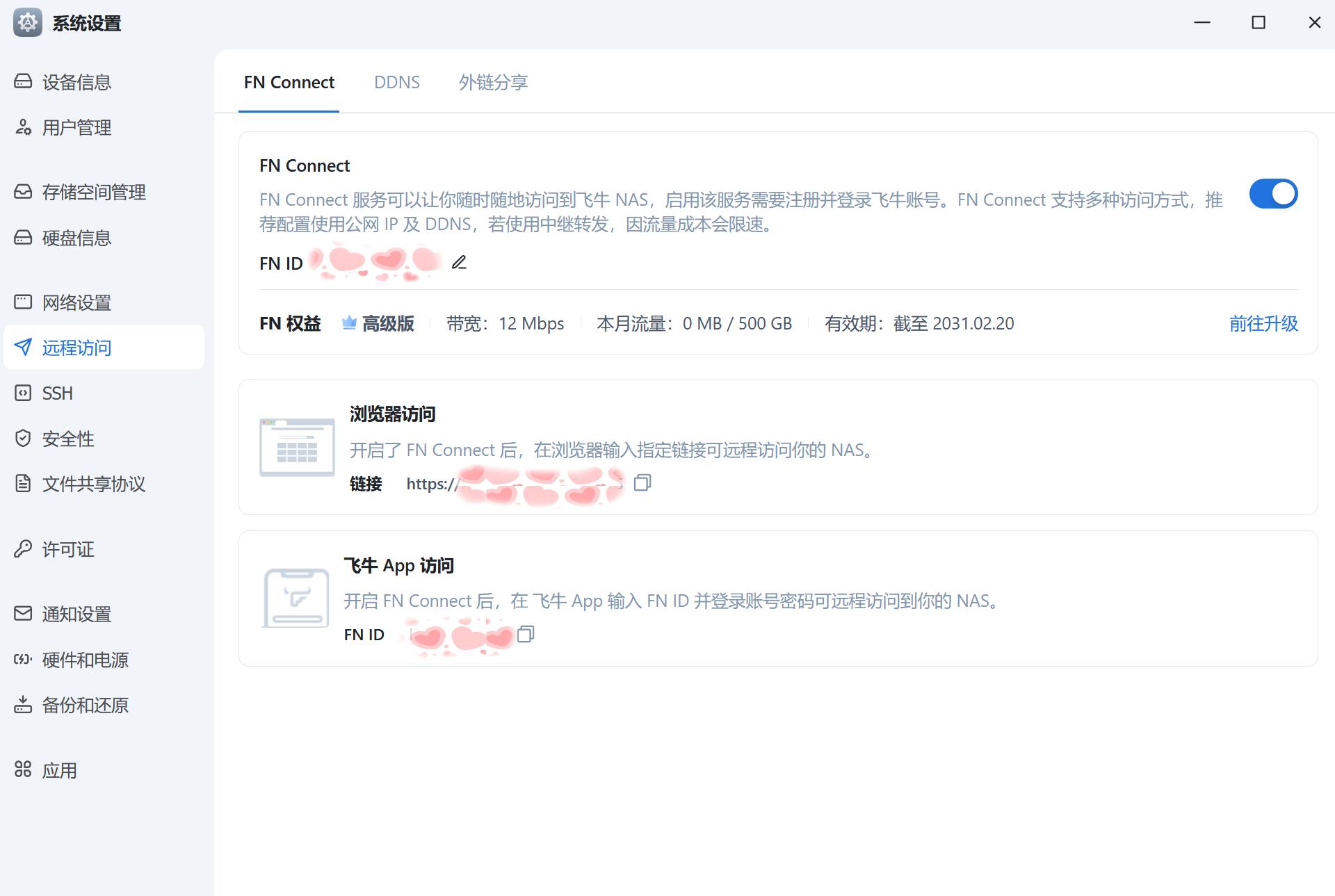The height and width of the screenshot is (896, 1335).
Task: Open 通知设置 in the sidebar
Action: click(76, 614)
